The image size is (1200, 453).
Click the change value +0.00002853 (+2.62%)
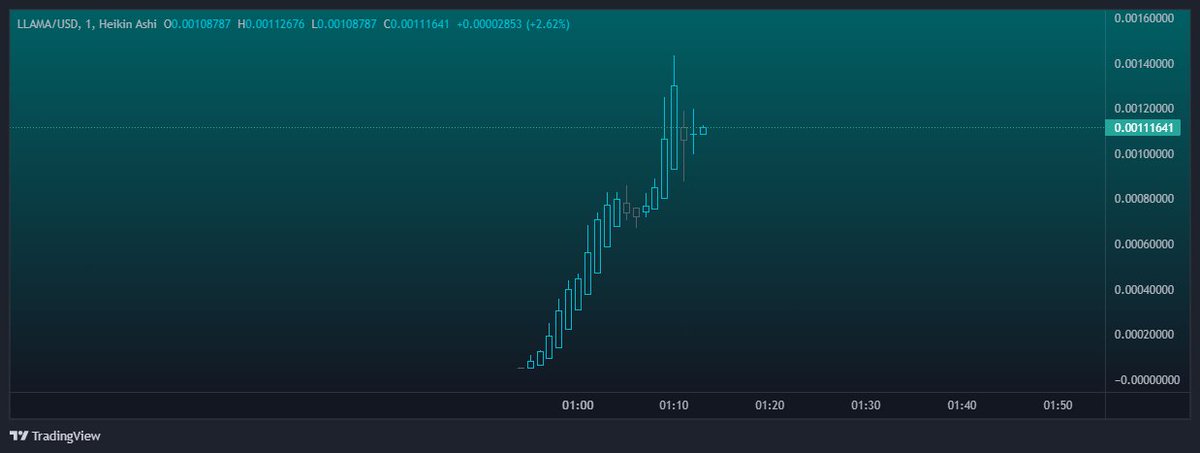513,22
